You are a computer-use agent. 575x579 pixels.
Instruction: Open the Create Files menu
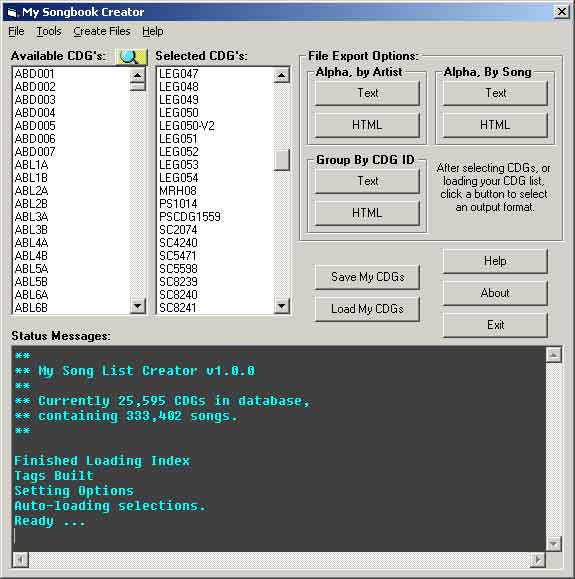tap(102, 31)
